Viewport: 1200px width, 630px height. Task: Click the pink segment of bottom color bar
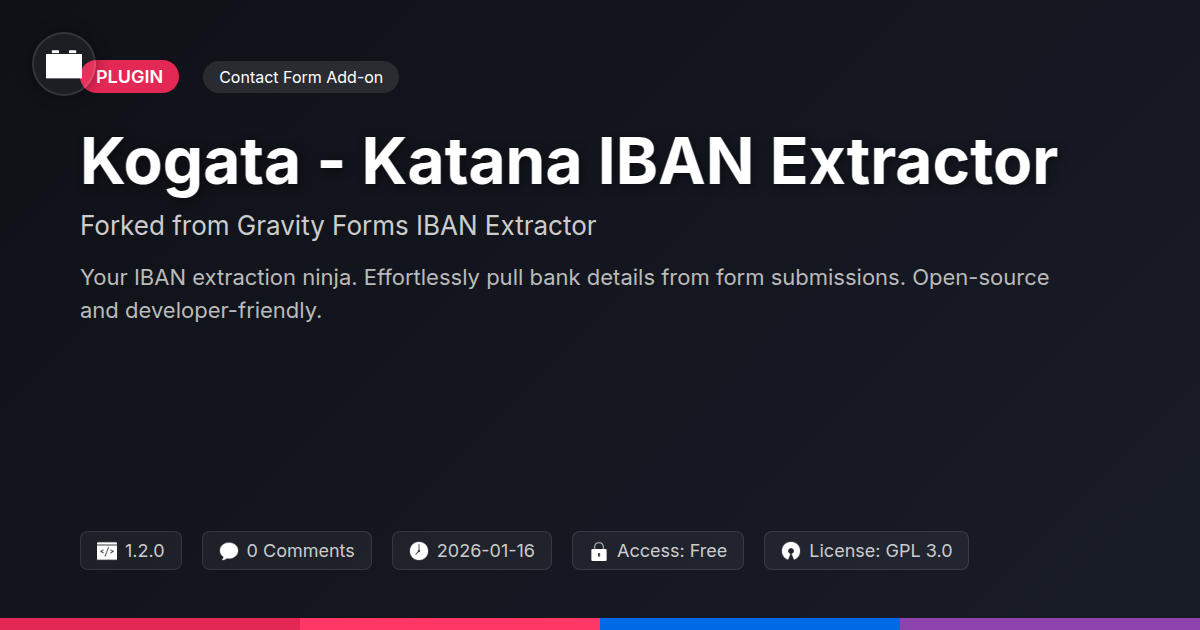pyautogui.click(x=450, y=624)
